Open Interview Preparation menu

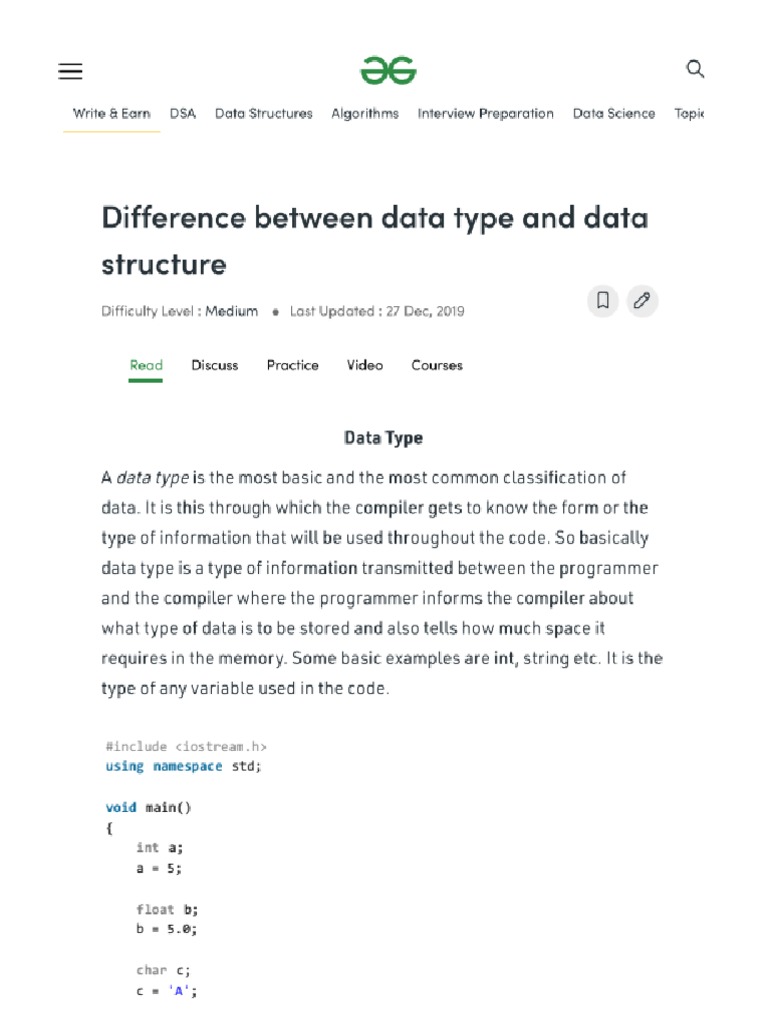486,114
